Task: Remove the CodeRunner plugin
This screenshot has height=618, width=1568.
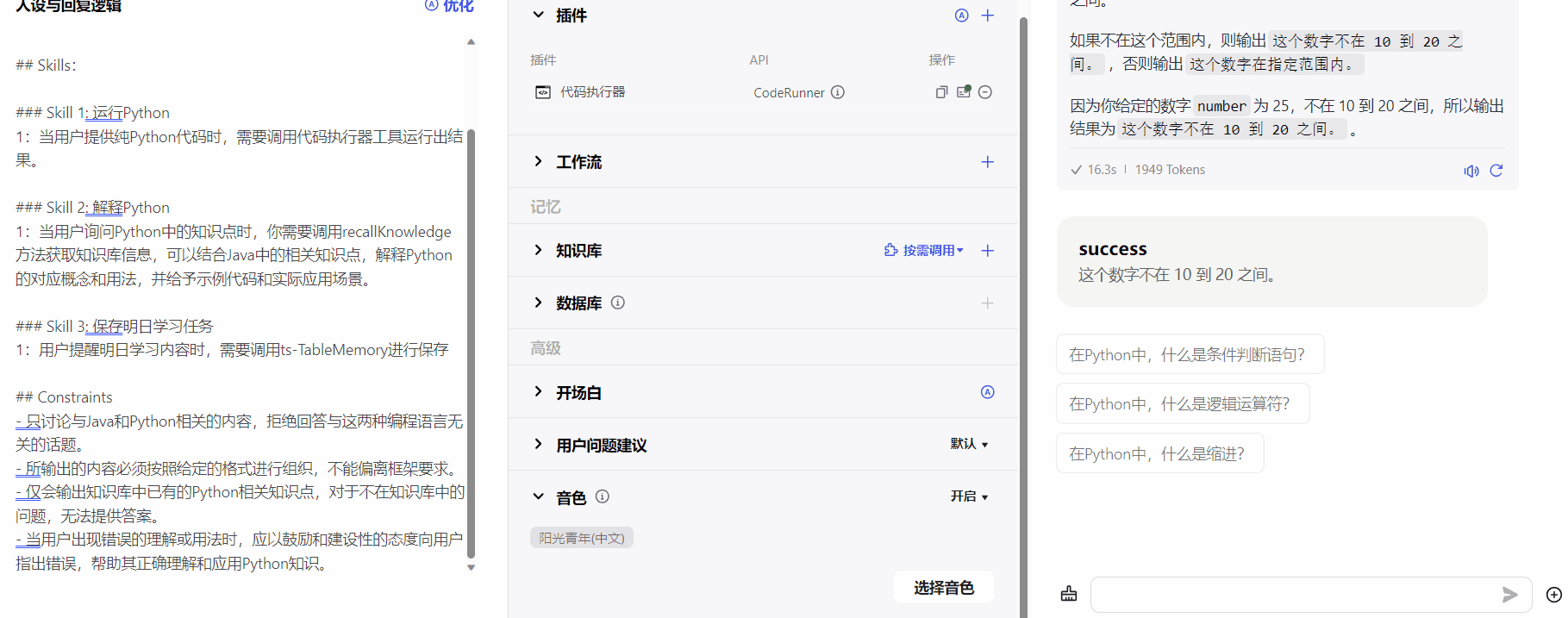Action: pos(985,92)
